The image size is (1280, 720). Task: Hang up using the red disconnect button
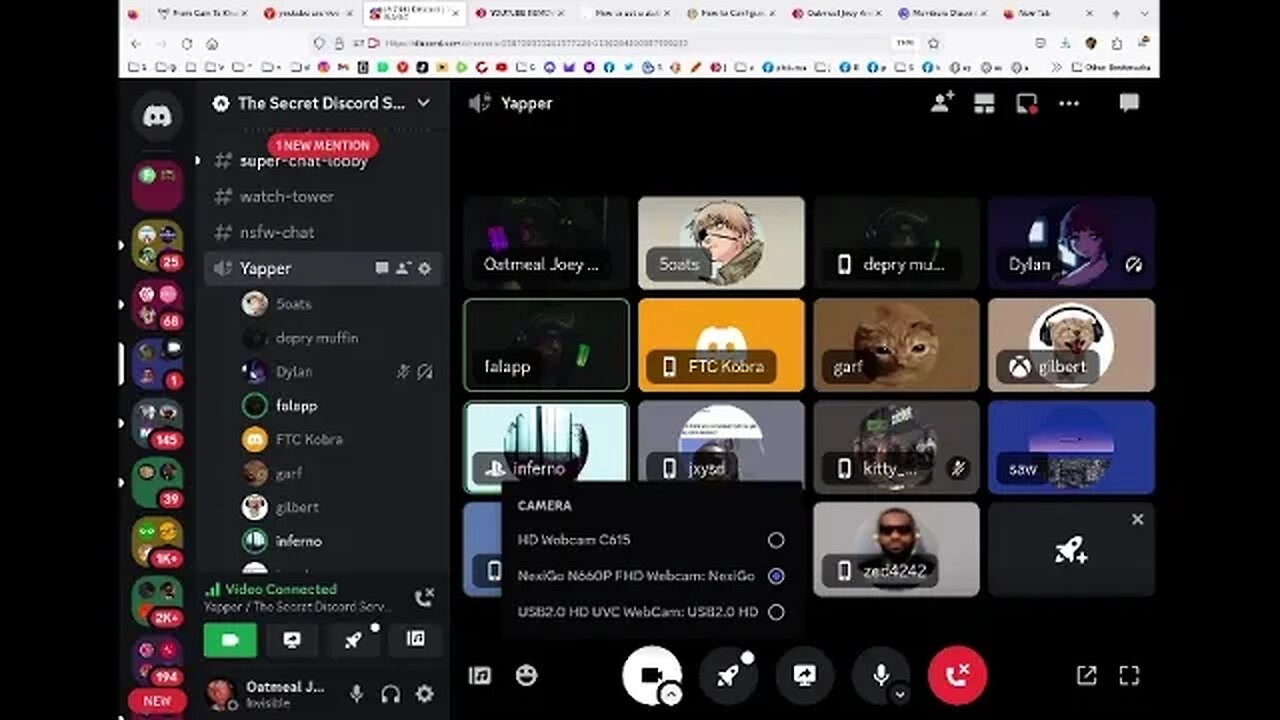[957, 675]
